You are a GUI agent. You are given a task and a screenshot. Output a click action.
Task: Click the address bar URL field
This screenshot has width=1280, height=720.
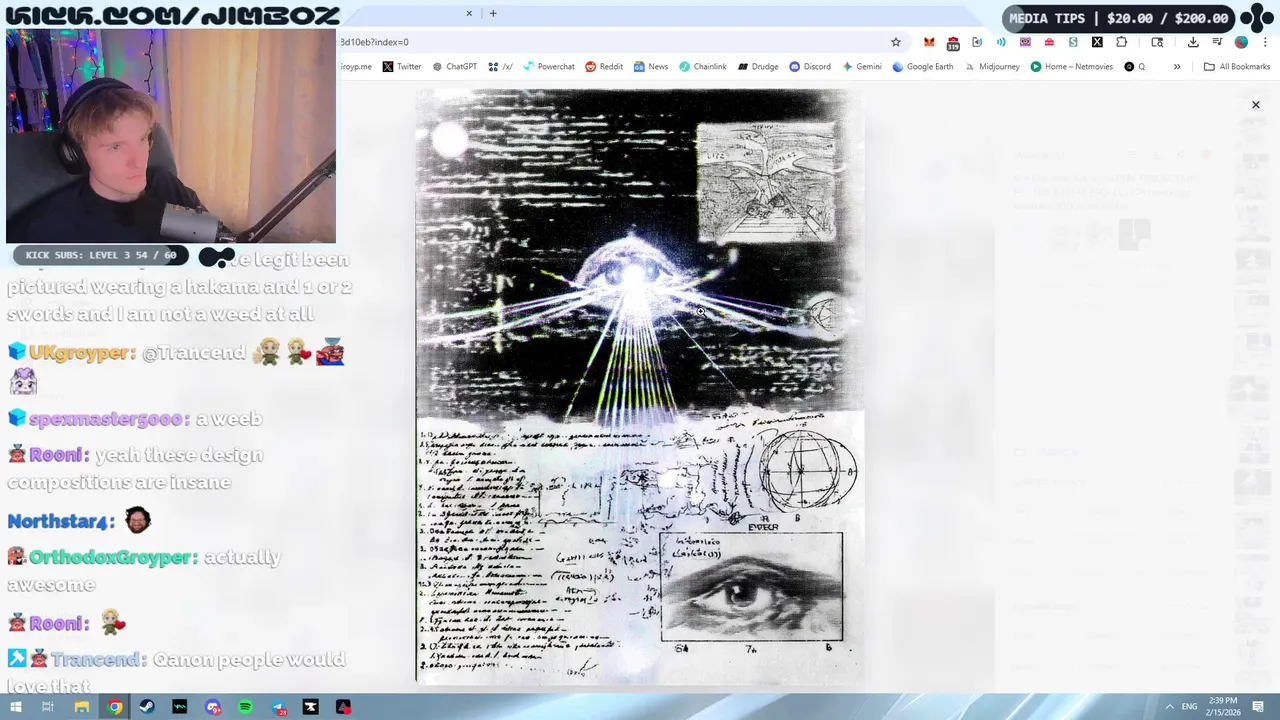pos(610,42)
